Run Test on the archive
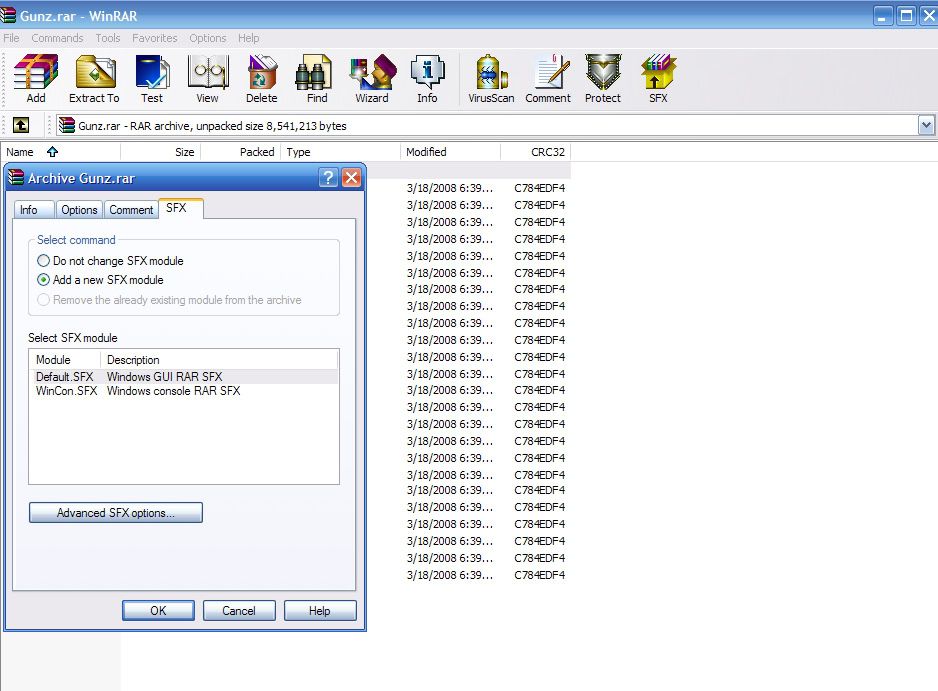 152,78
